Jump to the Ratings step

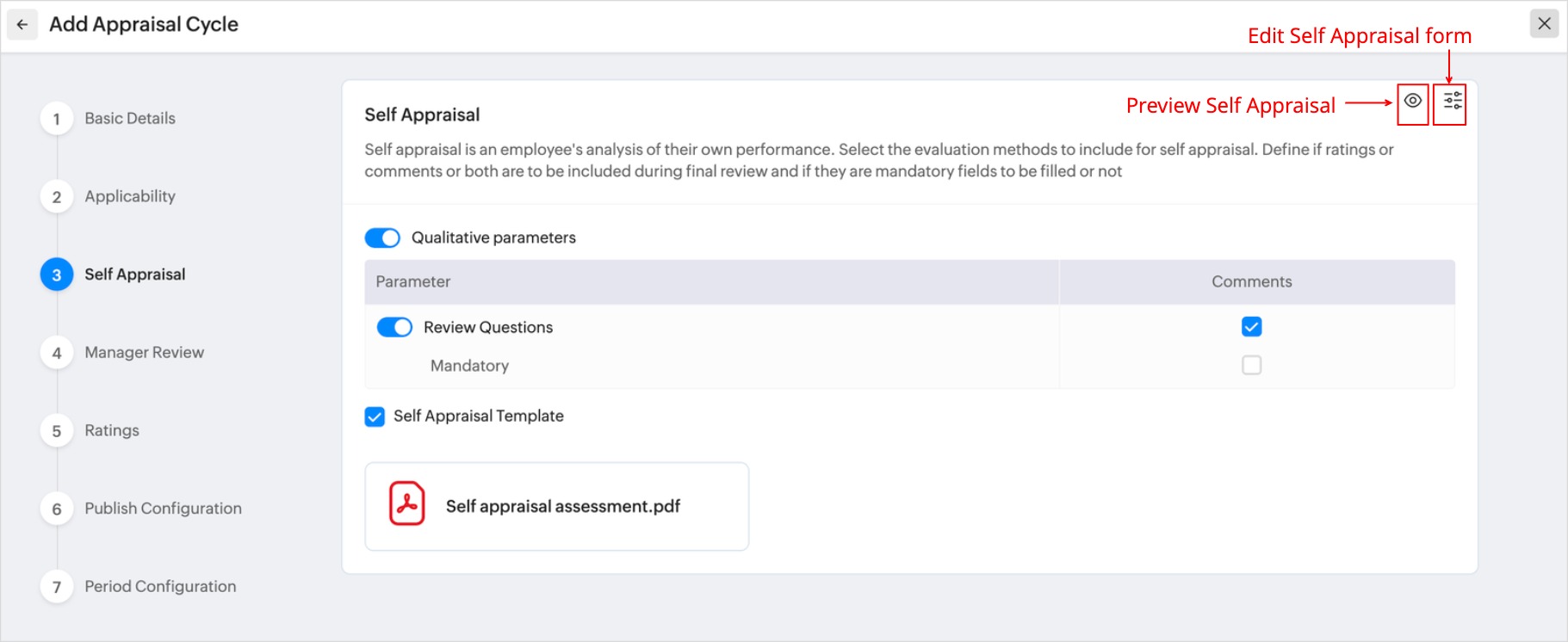click(112, 430)
